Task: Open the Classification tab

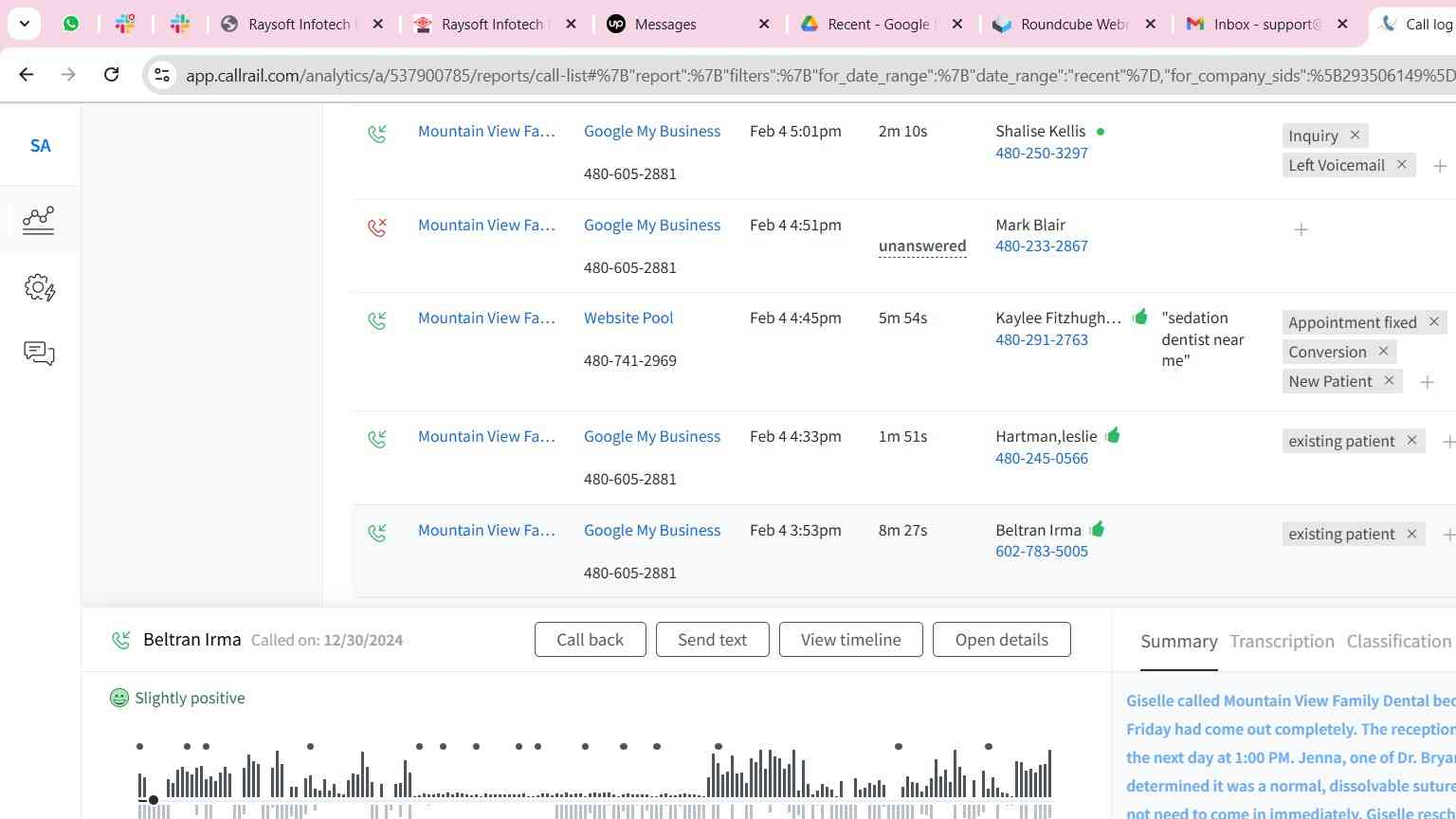Action: [1399, 642]
